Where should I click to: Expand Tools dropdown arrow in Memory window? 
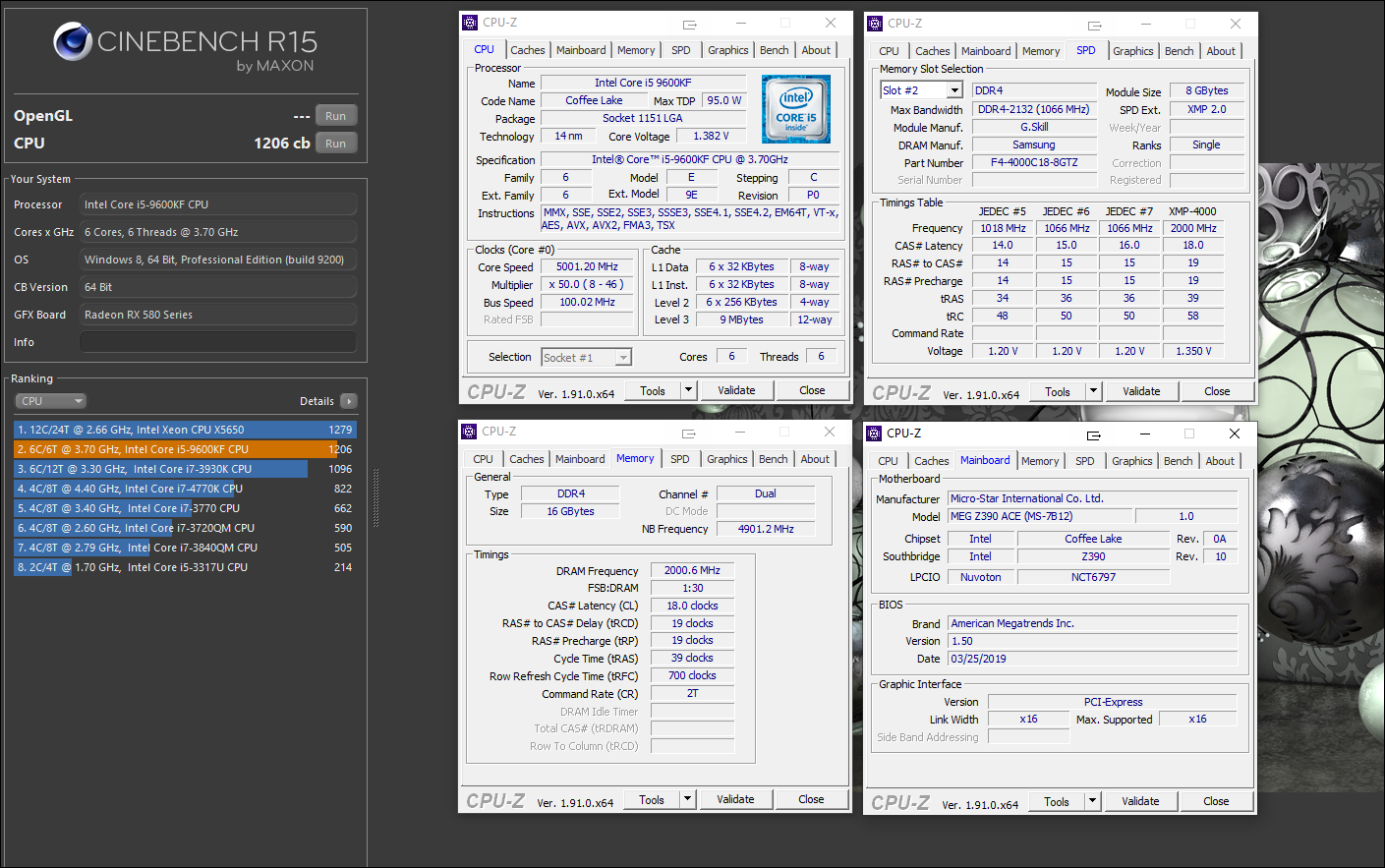click(x=687, y=799)
